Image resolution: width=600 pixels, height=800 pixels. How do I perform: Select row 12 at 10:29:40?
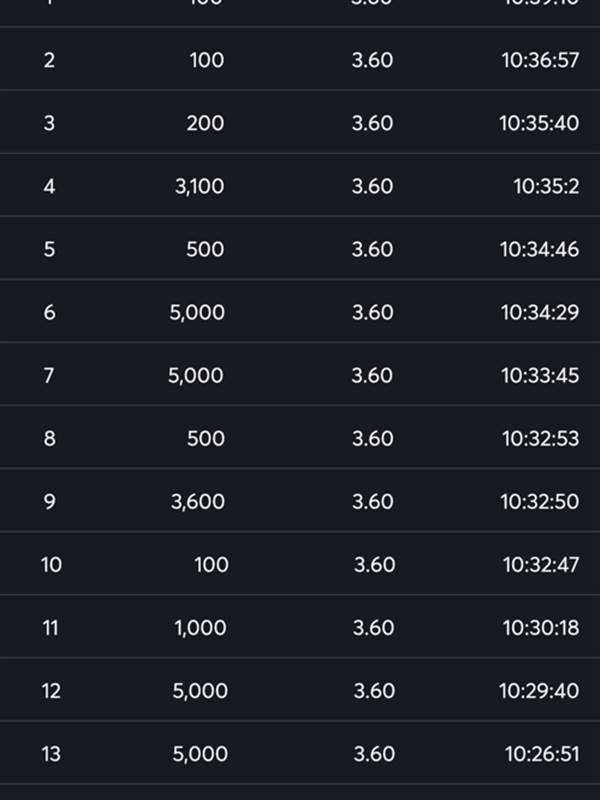(300, 690)
